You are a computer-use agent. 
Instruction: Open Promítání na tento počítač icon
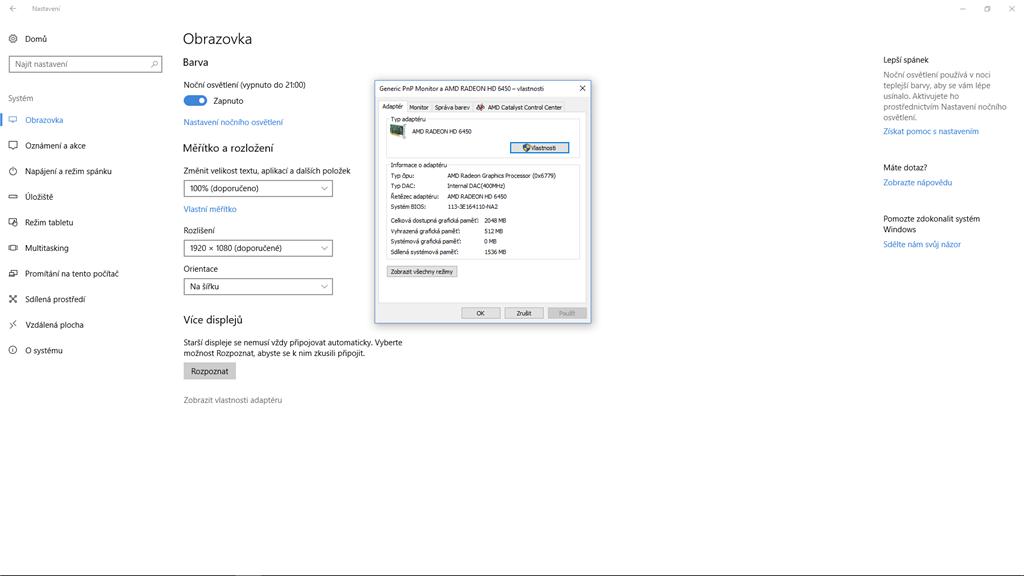13,274
